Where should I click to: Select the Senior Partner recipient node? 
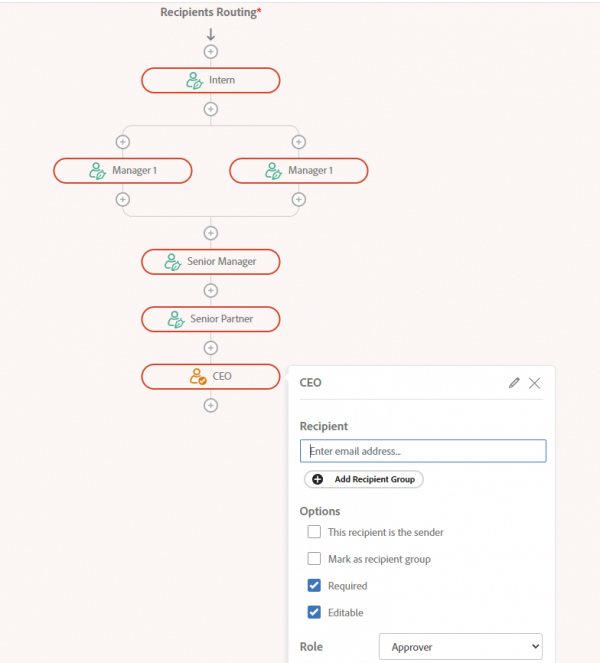pyautogui.click(x=211, y=319)
